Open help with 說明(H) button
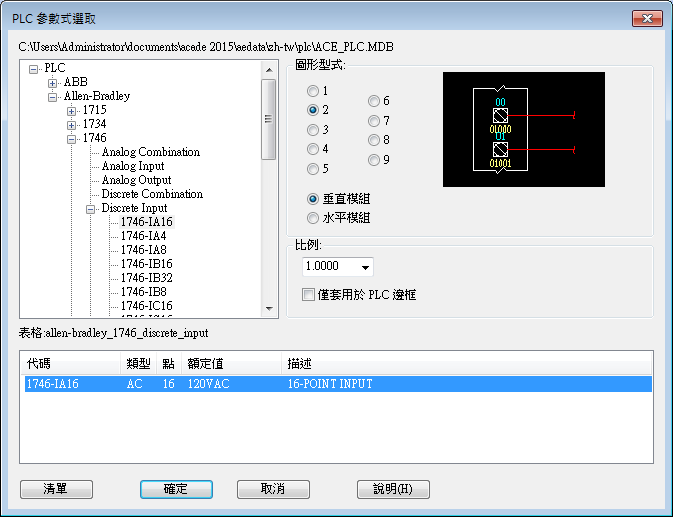This screenshot has width=673, height=517. pos(393,489)
